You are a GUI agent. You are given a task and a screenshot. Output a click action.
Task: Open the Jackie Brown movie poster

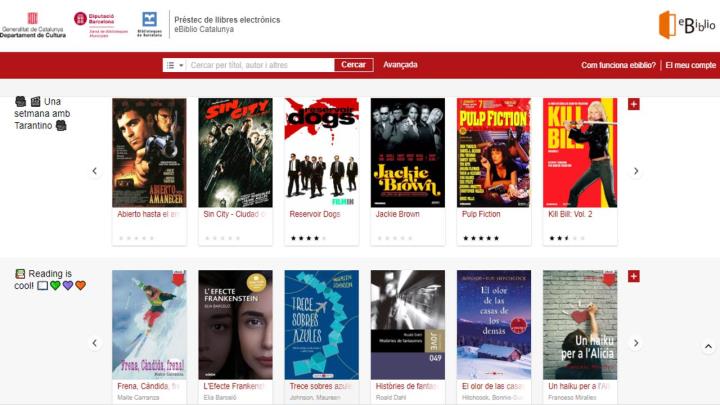[408, 152]
